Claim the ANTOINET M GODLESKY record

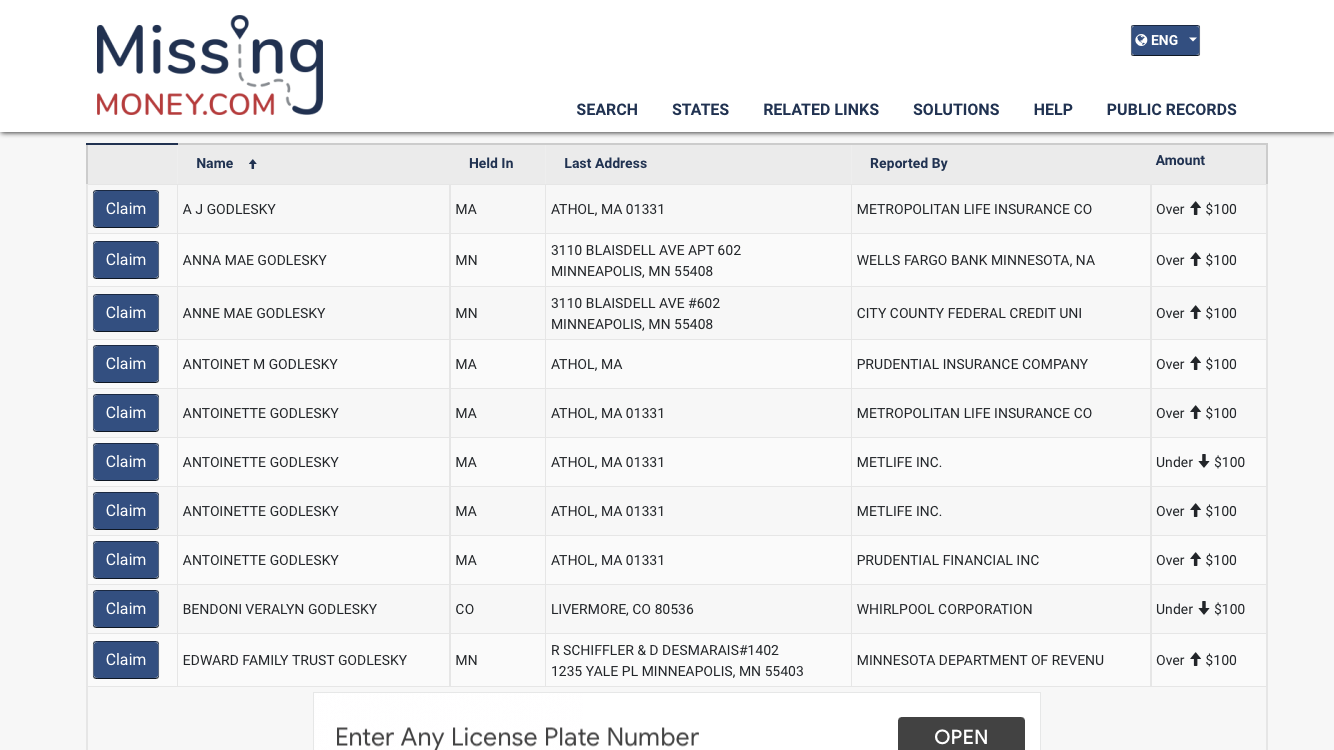(126, 364)
